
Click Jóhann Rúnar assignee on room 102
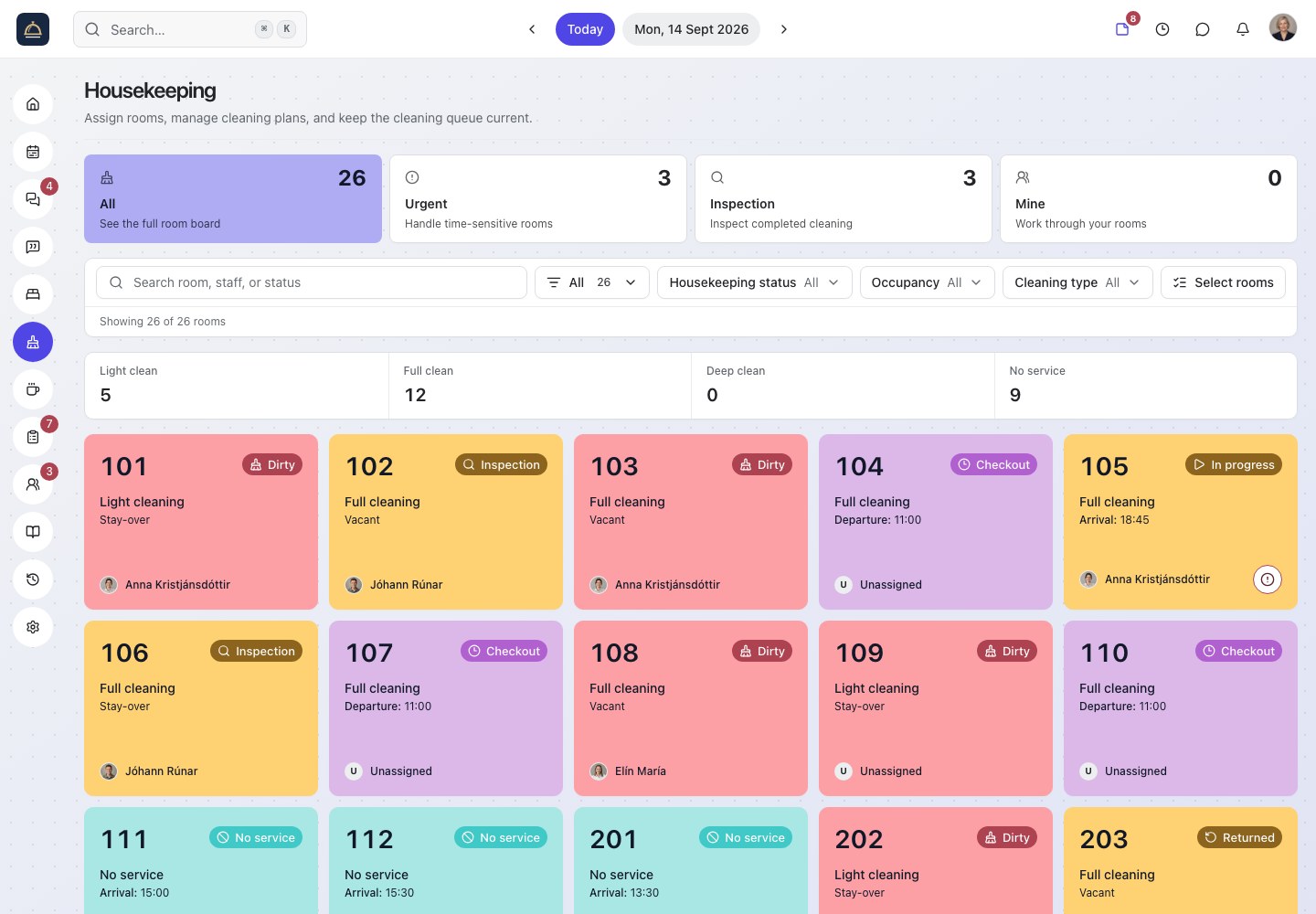point(394,585)
